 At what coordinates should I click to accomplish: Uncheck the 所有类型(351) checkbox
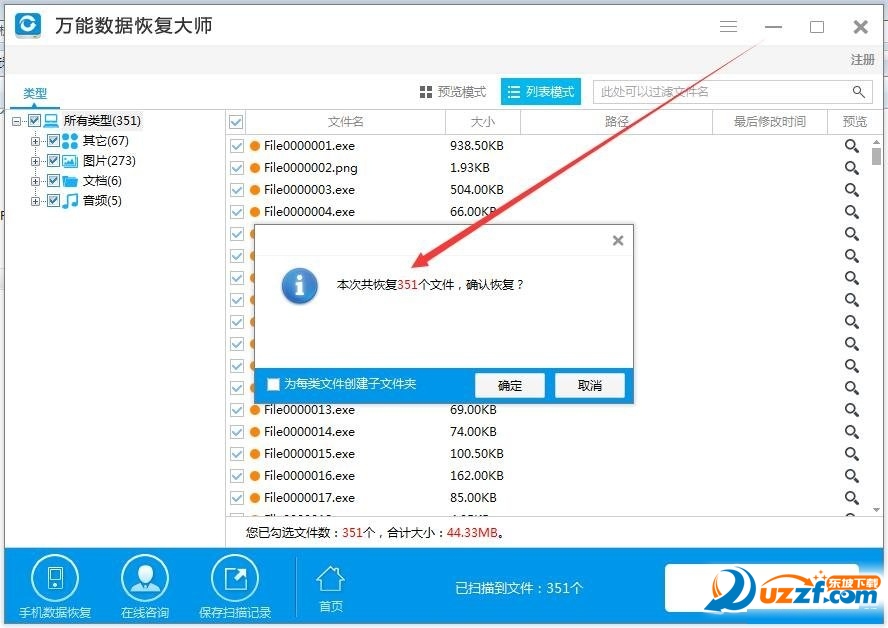coord(34,120)
